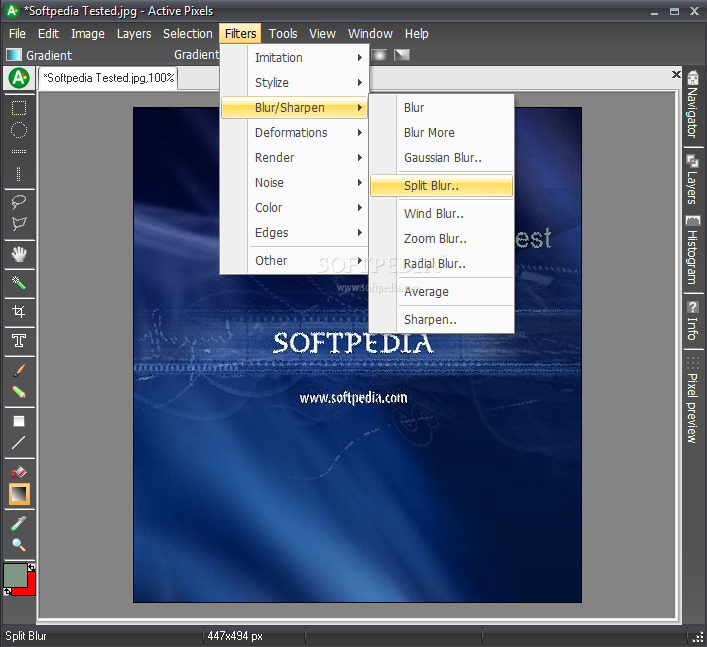Collapse the Blur/Sharpen submenu entry

[x=294, y=108]
